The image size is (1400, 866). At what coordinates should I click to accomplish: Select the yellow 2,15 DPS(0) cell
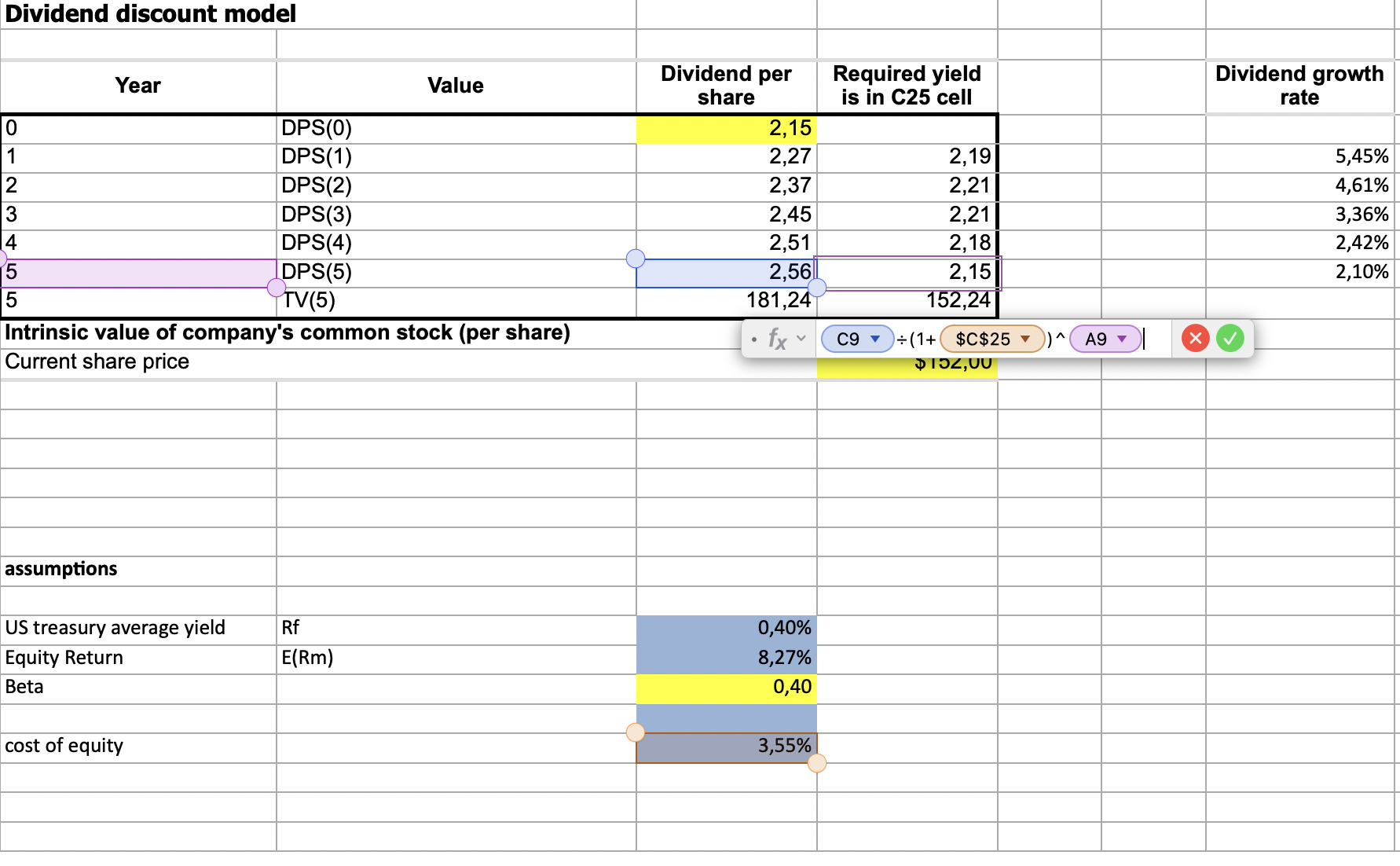727,129
